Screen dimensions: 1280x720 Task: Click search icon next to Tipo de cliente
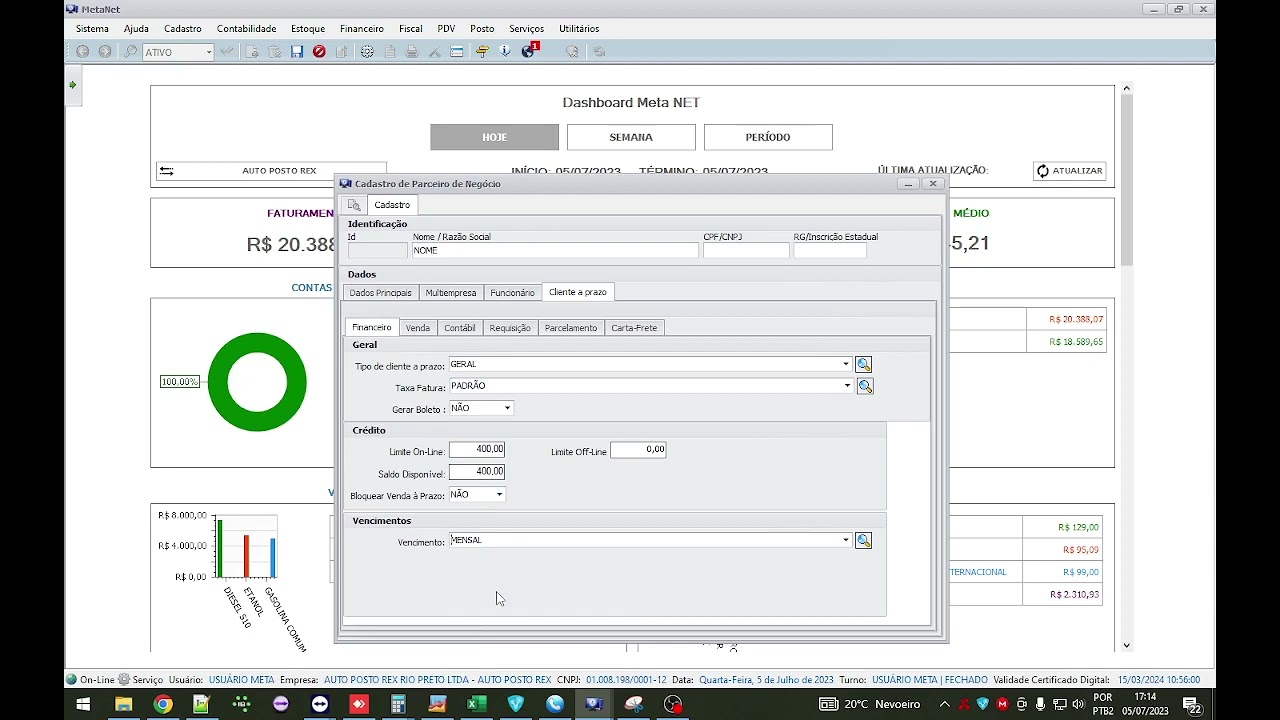[x=863, y=365]
